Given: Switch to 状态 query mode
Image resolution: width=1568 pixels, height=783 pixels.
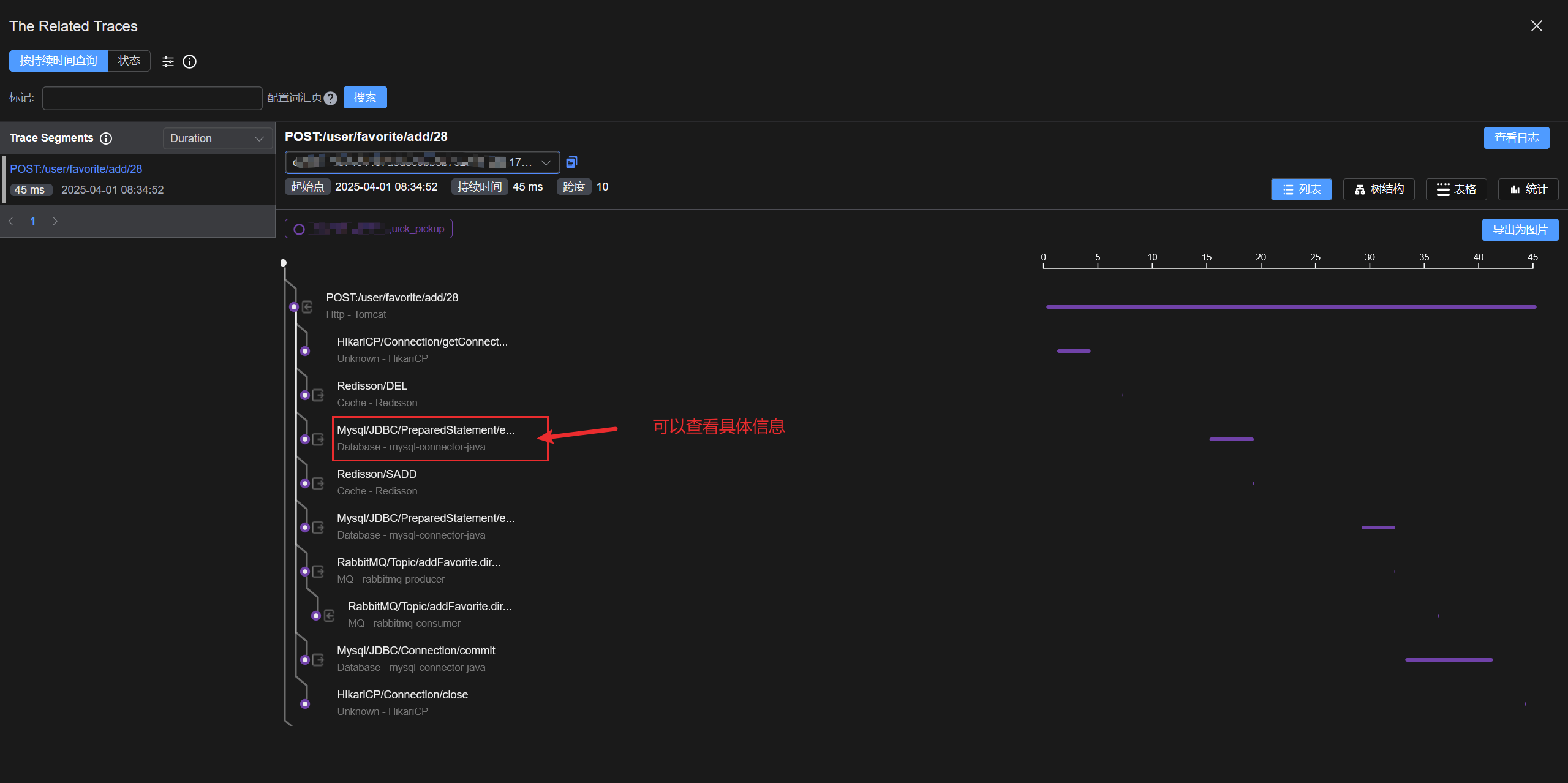Looking at the screenshot, I should pyautogui.click(x=129, y=61).
